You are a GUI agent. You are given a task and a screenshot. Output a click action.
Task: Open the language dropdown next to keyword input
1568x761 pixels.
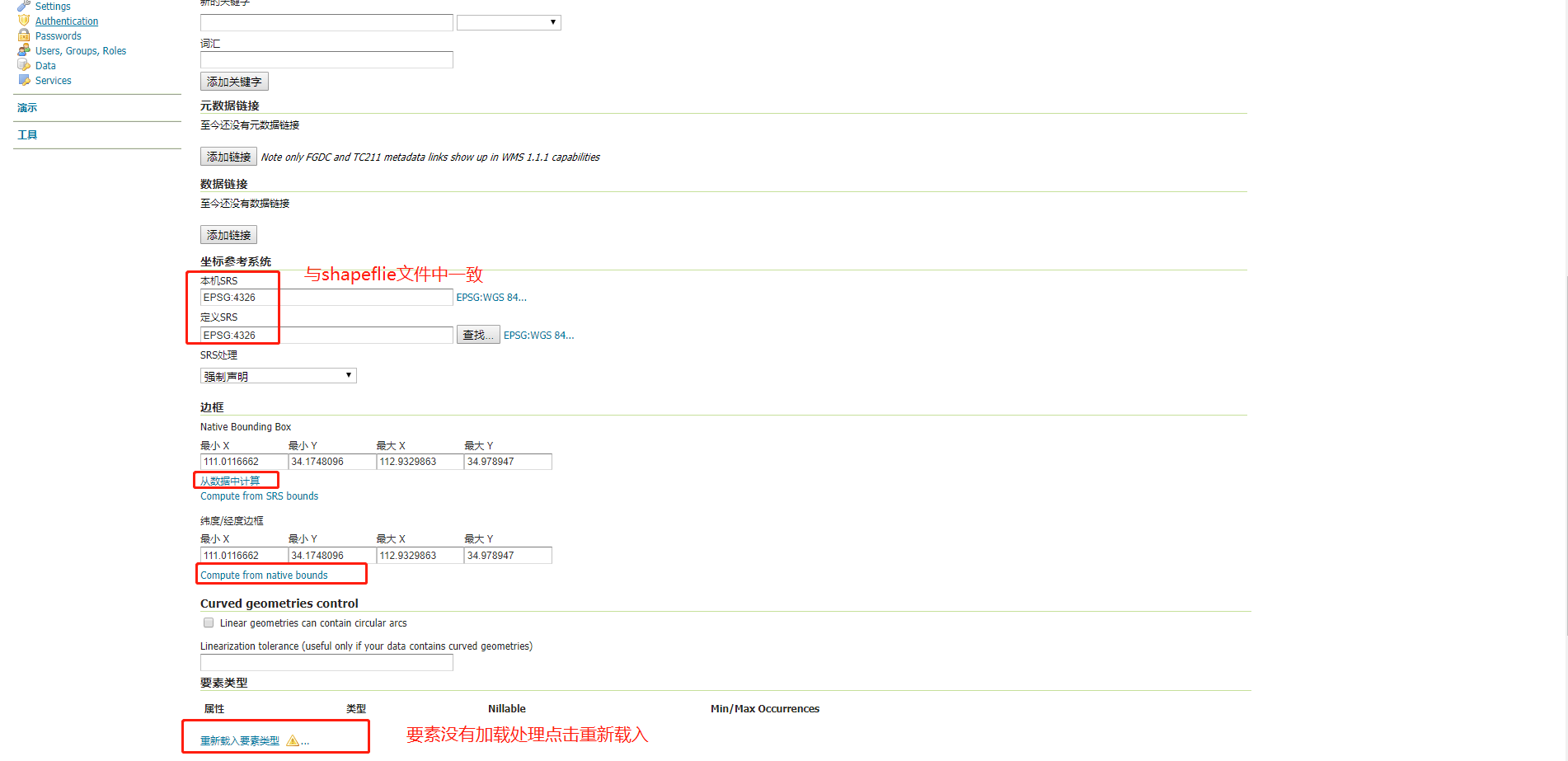pyautogui.click(x=508, y=22)
